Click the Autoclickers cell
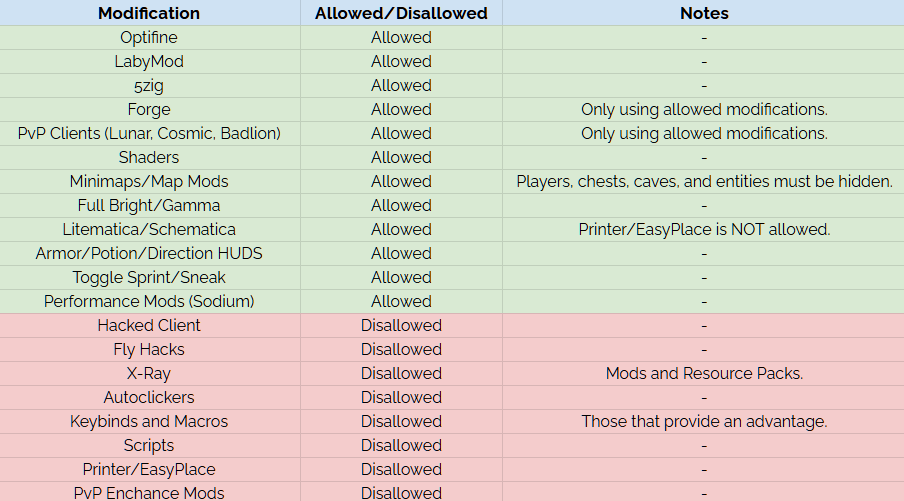 149,397
